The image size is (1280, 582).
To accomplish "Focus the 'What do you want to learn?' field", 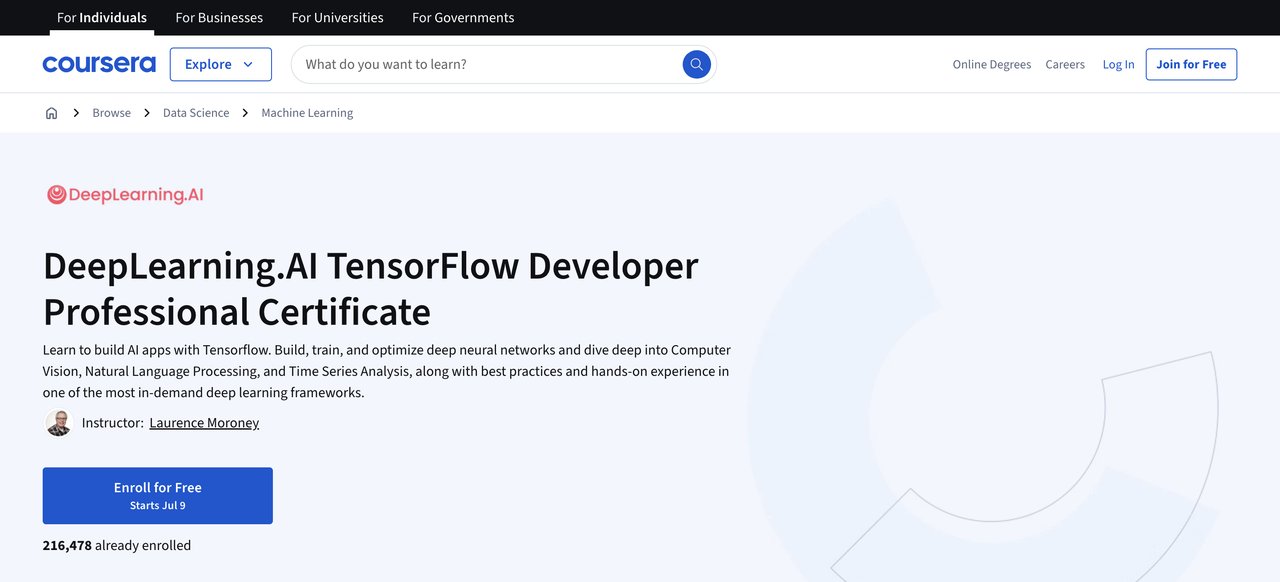I will point(490,64).
